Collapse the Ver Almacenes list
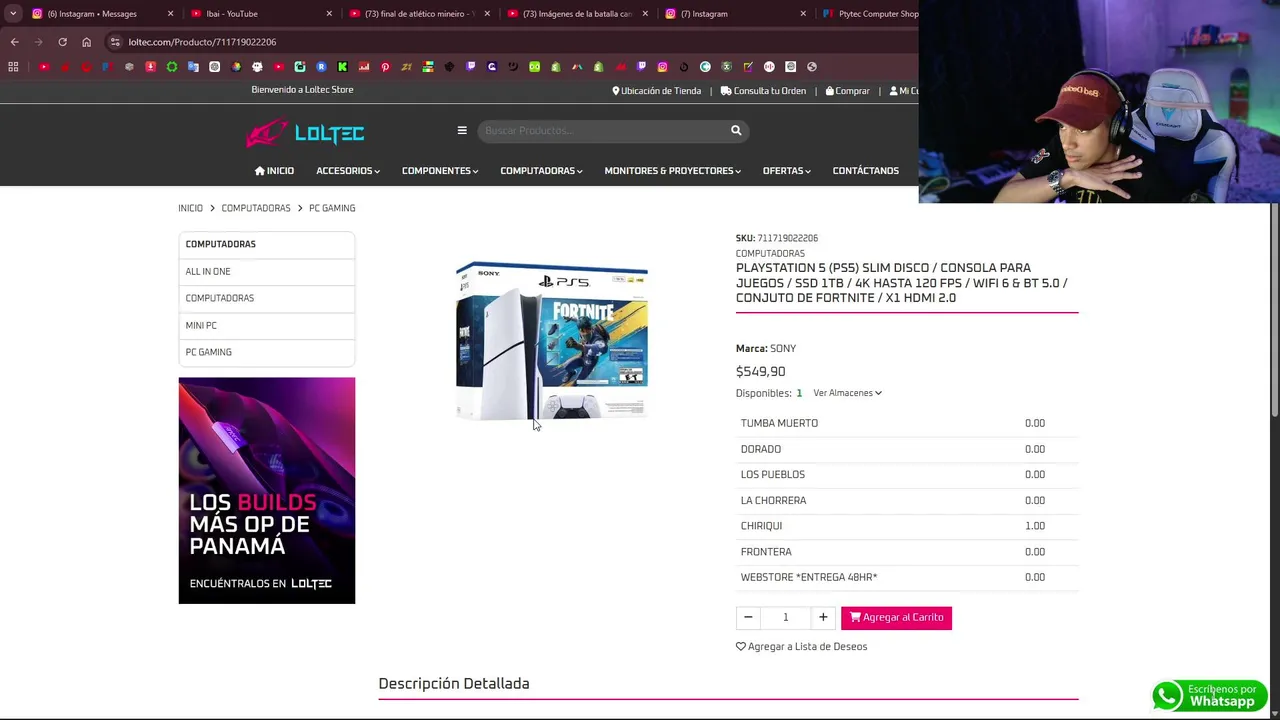 tap(847, 393)
